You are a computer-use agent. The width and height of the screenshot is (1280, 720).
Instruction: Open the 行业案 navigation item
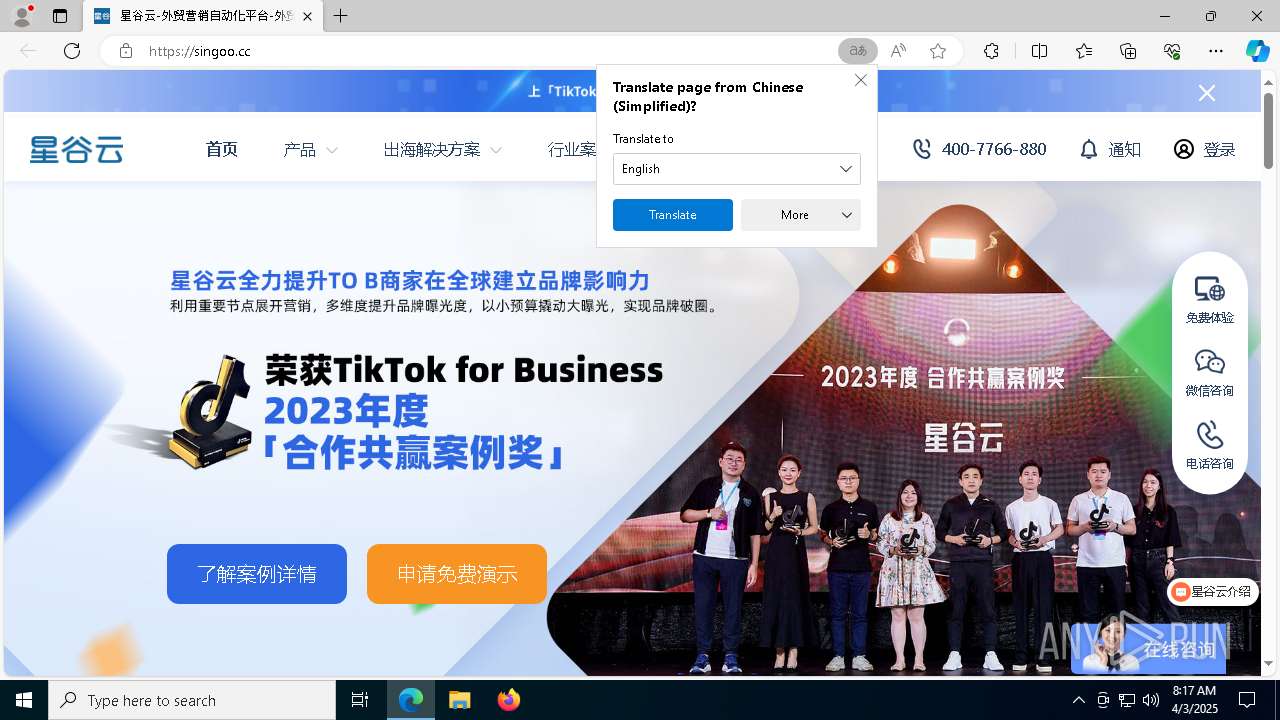click(x=572, y=150)
